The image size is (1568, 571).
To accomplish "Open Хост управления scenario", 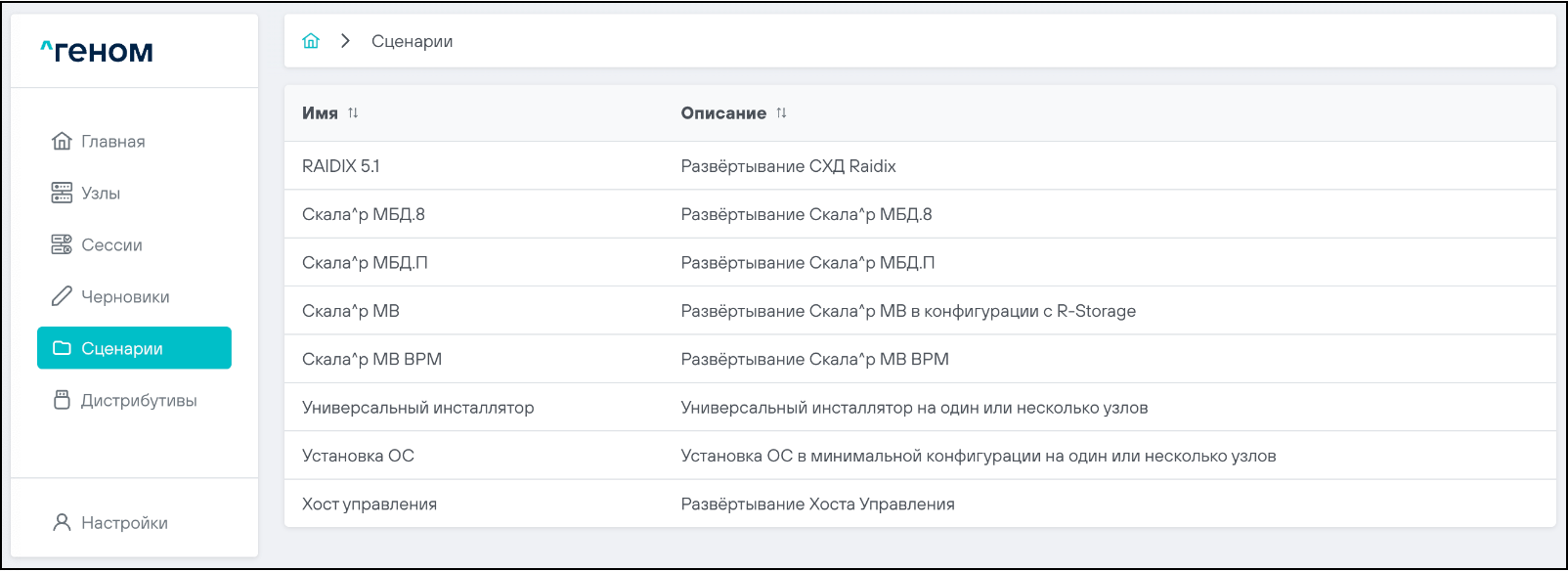I will [x=370, y=505].
